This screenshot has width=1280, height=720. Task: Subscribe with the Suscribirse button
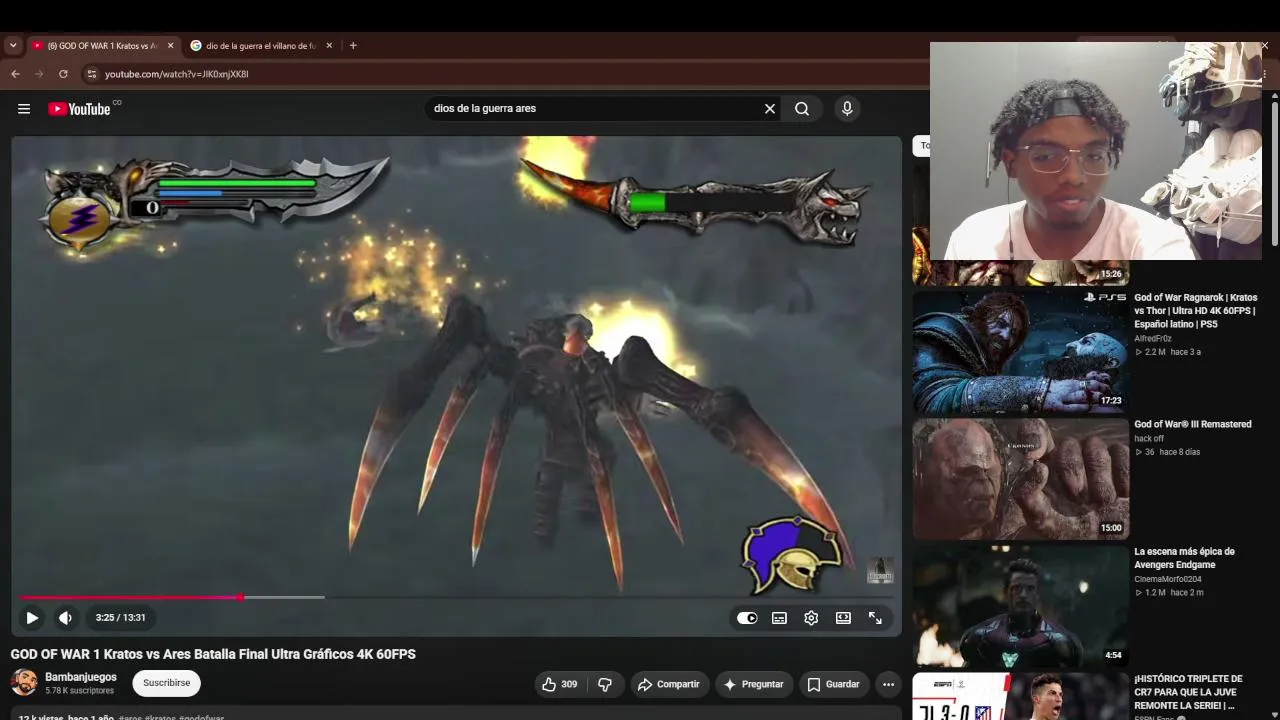click(166, 683)
